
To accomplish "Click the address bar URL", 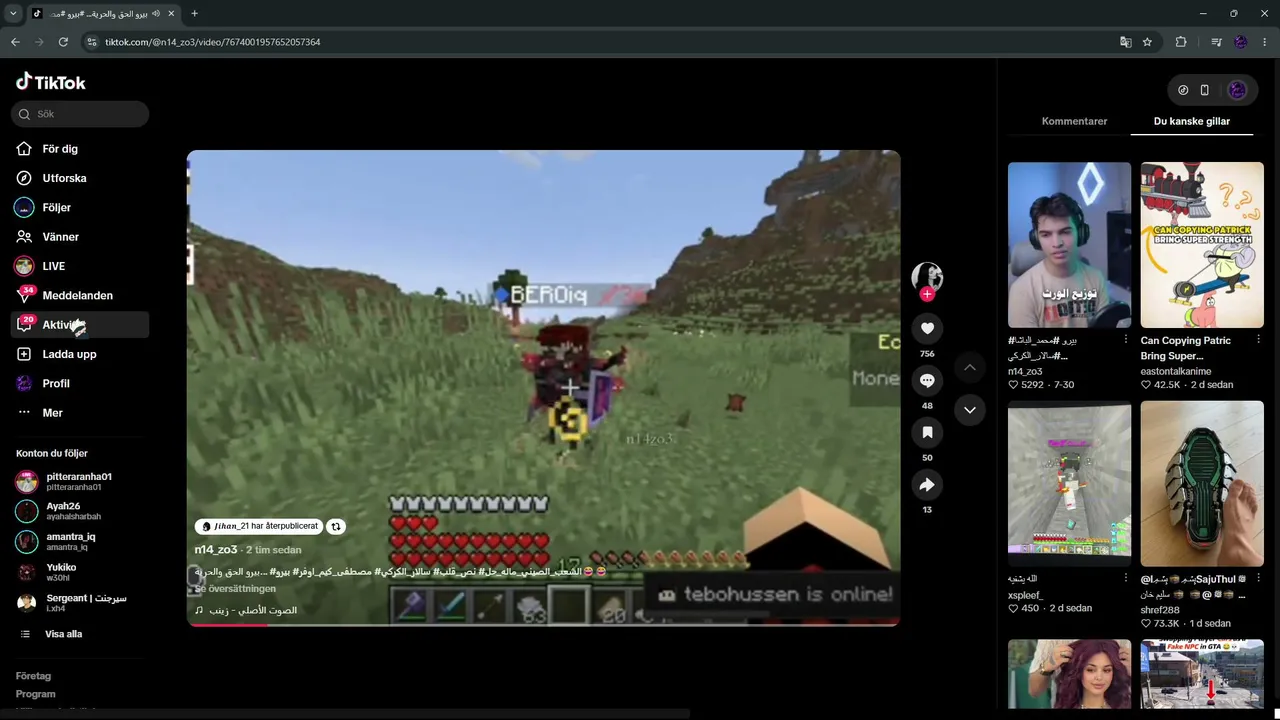I will tap(213, 42).
